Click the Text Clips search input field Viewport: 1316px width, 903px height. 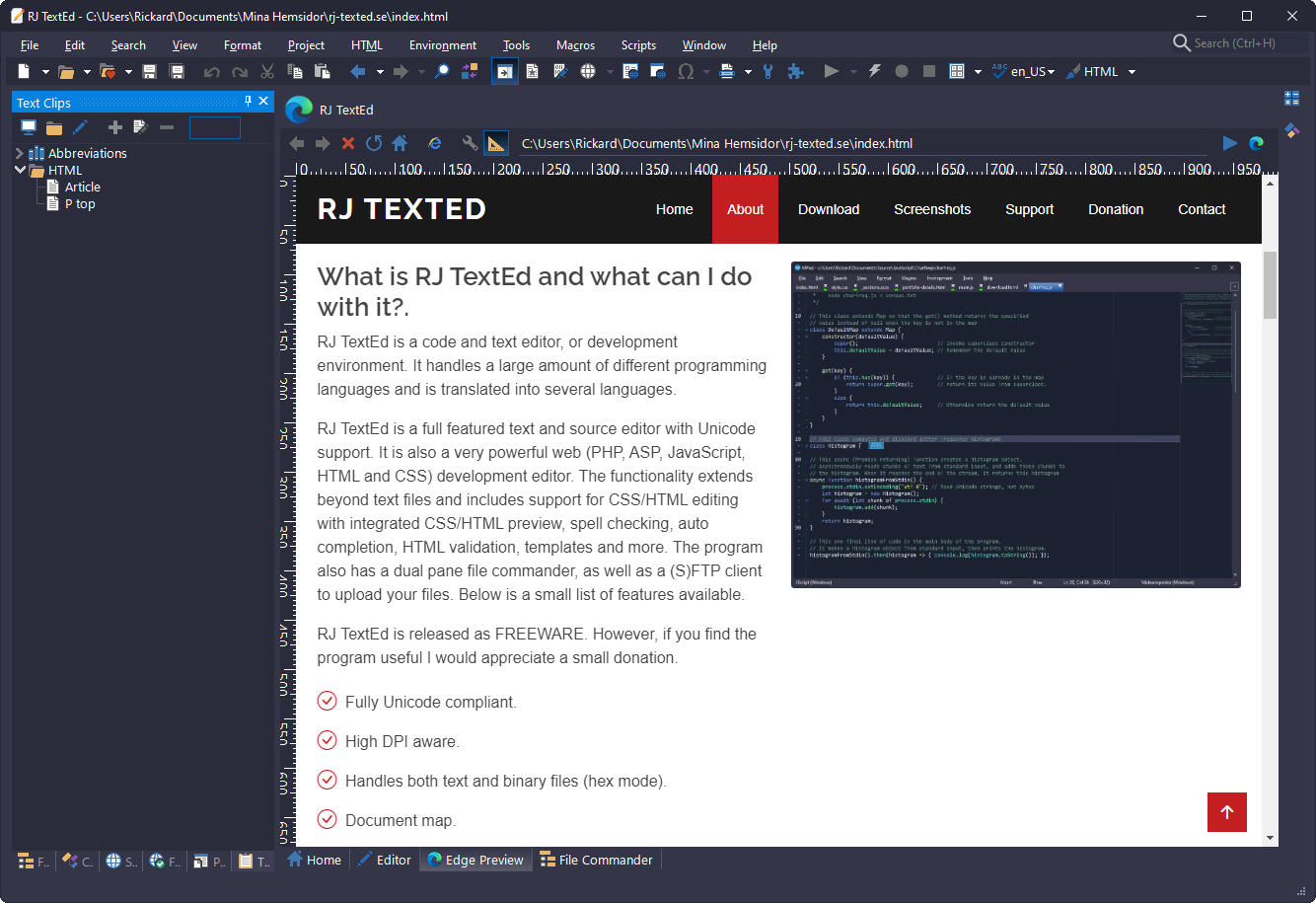click(x=215, y=127)
